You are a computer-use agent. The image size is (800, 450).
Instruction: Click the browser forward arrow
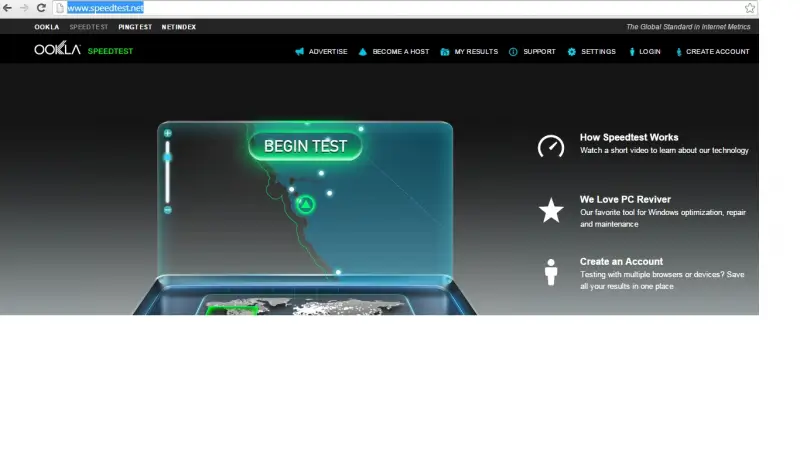(24, 8)
